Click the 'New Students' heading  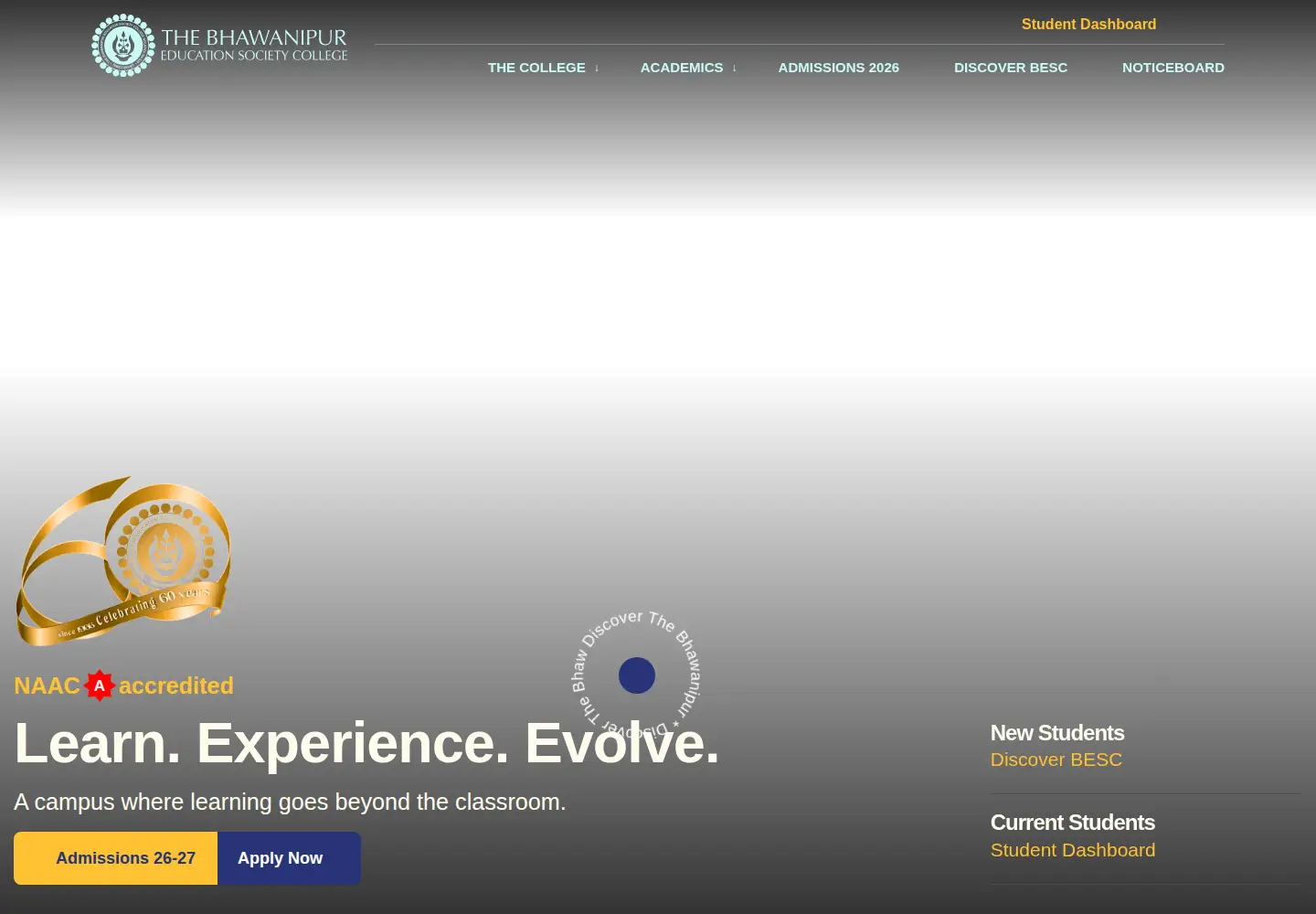pos(1057,733)
